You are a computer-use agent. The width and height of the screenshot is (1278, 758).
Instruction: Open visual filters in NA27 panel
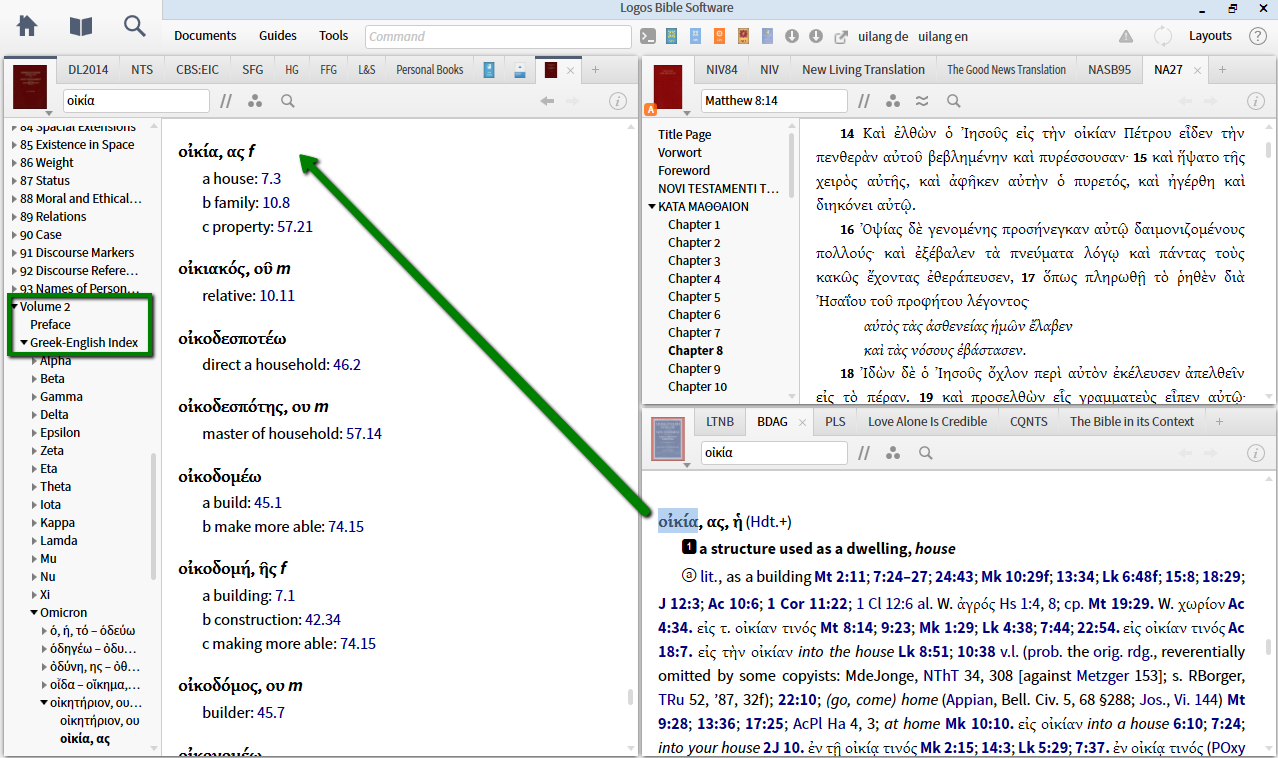pos(893,101)
